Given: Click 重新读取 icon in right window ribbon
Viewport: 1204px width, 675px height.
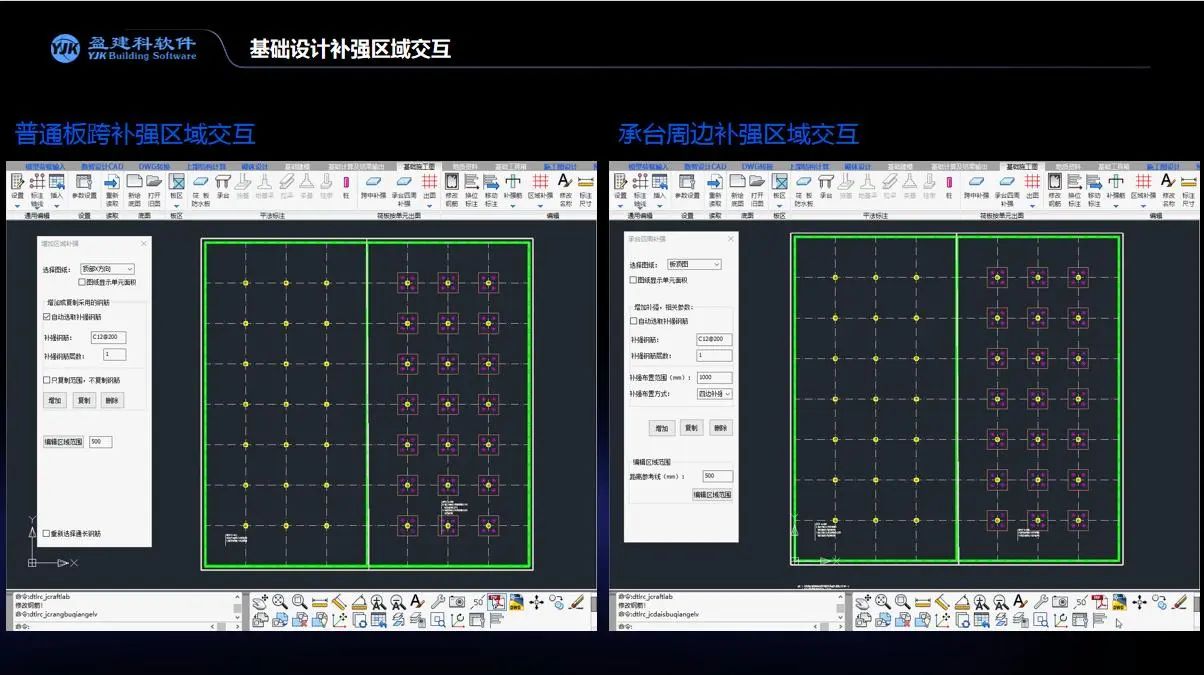Looking at the screenshot, I should click(714, 184).
